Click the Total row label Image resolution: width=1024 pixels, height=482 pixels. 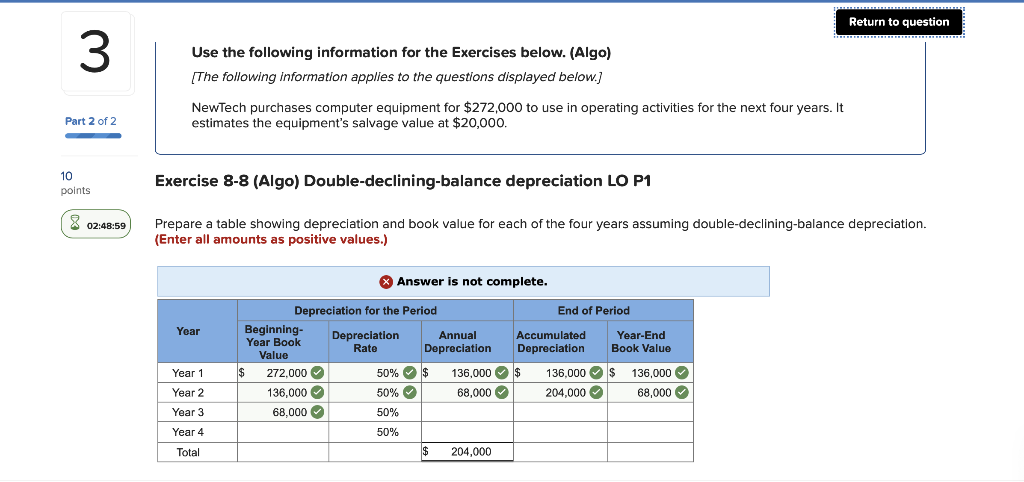[187, 451]
